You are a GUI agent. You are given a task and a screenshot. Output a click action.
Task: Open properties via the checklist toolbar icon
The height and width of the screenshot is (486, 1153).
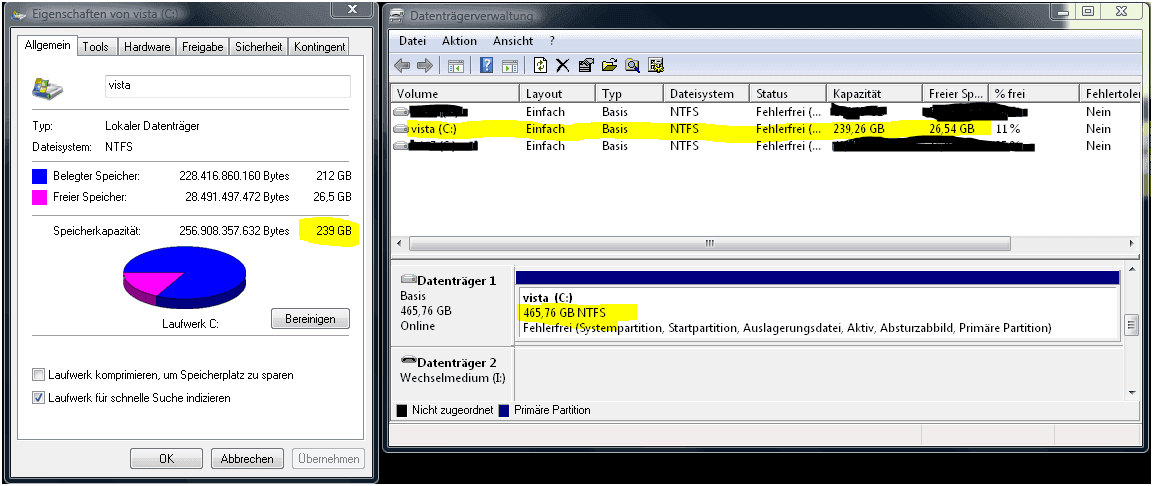pyautogui.click(x=586, y=65)
